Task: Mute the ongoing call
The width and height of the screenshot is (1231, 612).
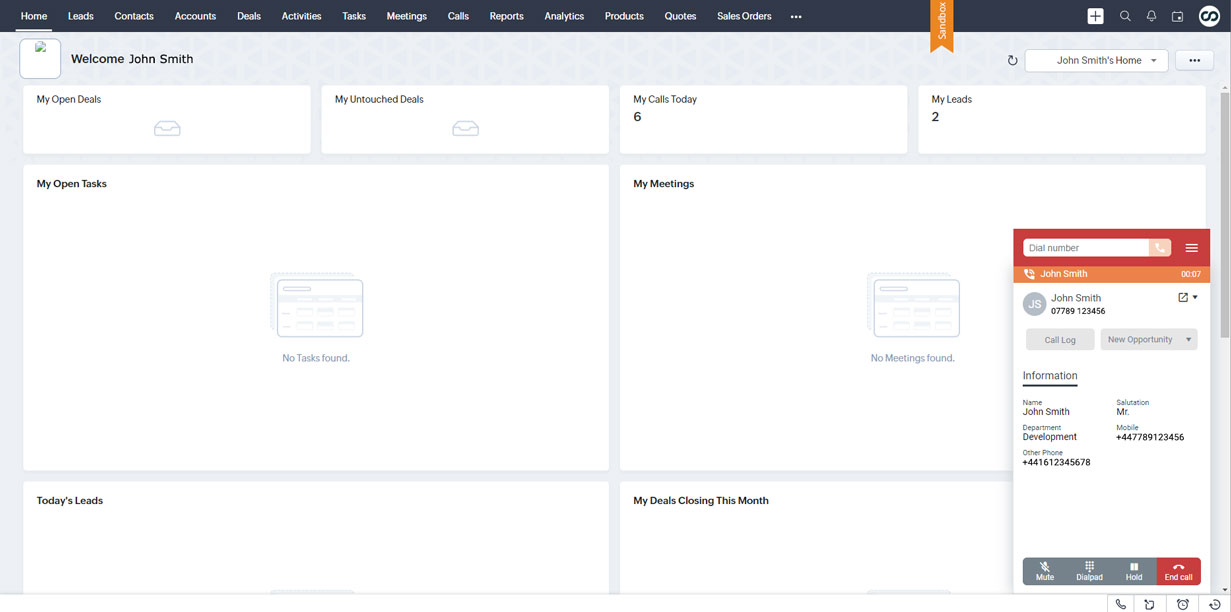Action: tap(1045, 571)
